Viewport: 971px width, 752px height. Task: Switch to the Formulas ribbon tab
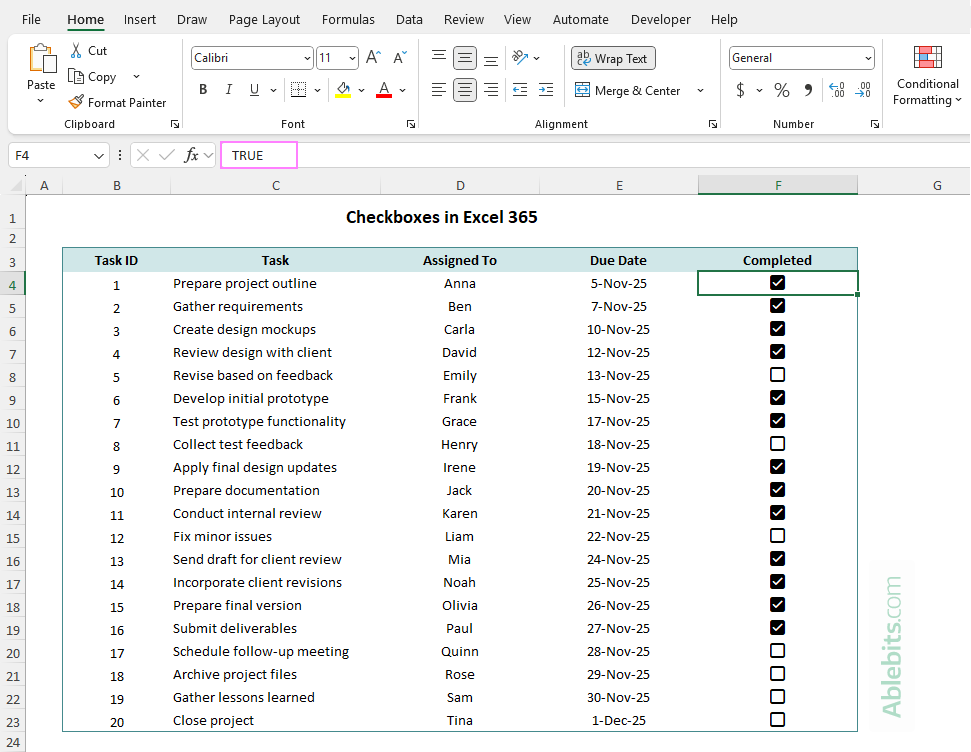348,19
